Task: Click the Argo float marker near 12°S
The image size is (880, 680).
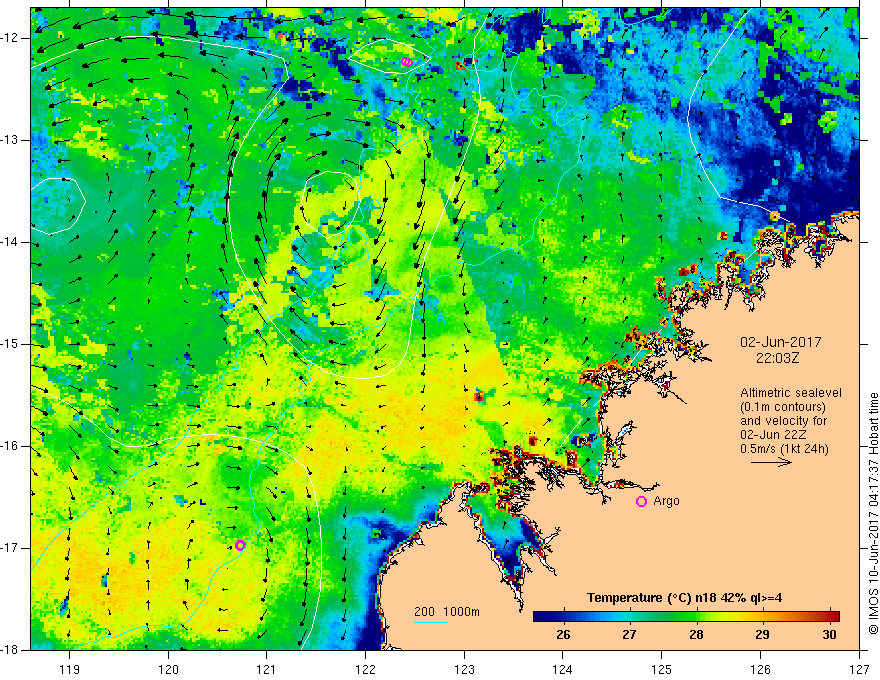Action: pos(407,62)
